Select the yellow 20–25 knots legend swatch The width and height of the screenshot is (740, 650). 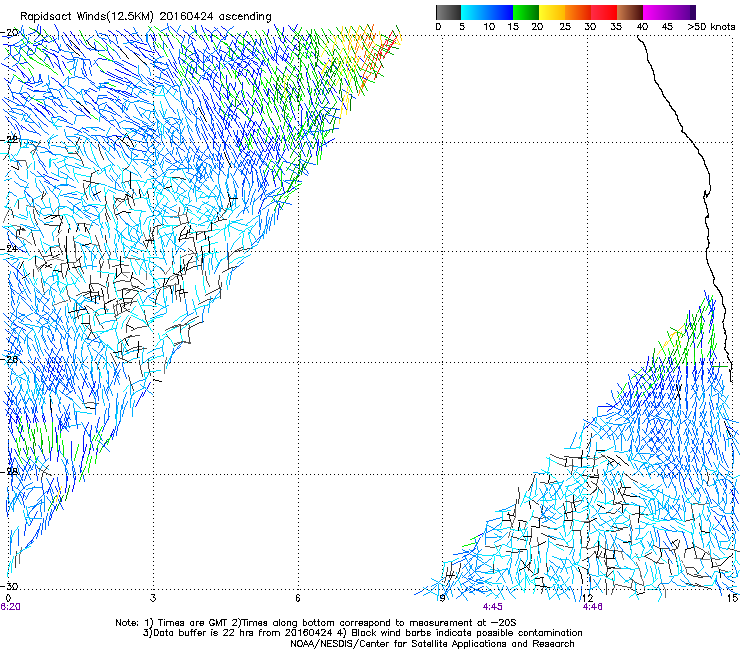pos(552,12)
